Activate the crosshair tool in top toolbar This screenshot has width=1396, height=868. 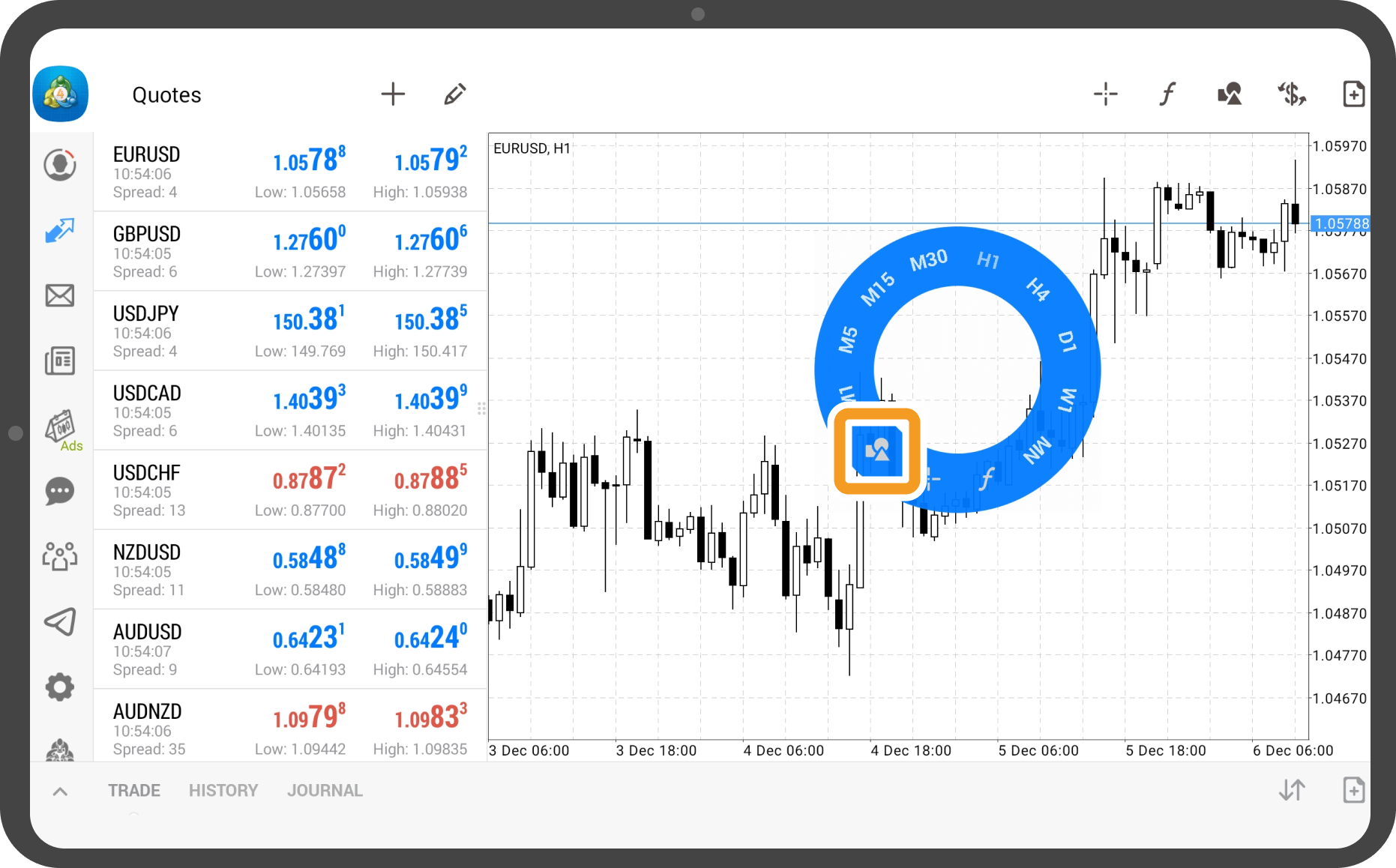coord(1105,94)
